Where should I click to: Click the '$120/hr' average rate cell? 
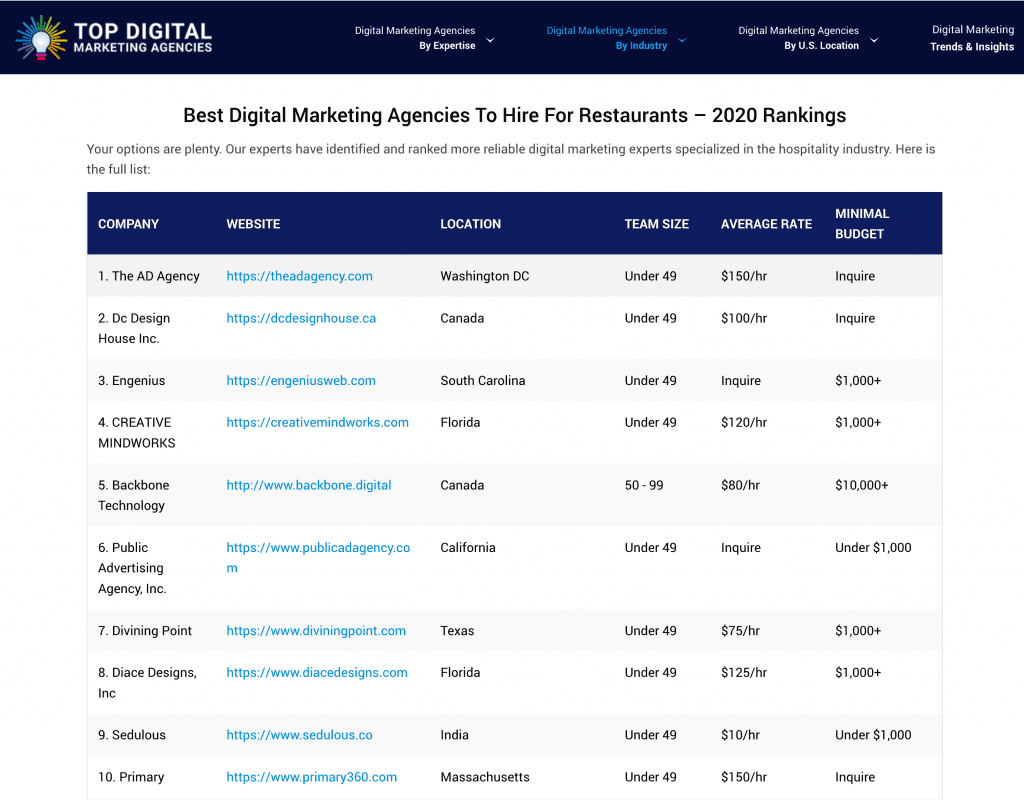click(744, 423)
